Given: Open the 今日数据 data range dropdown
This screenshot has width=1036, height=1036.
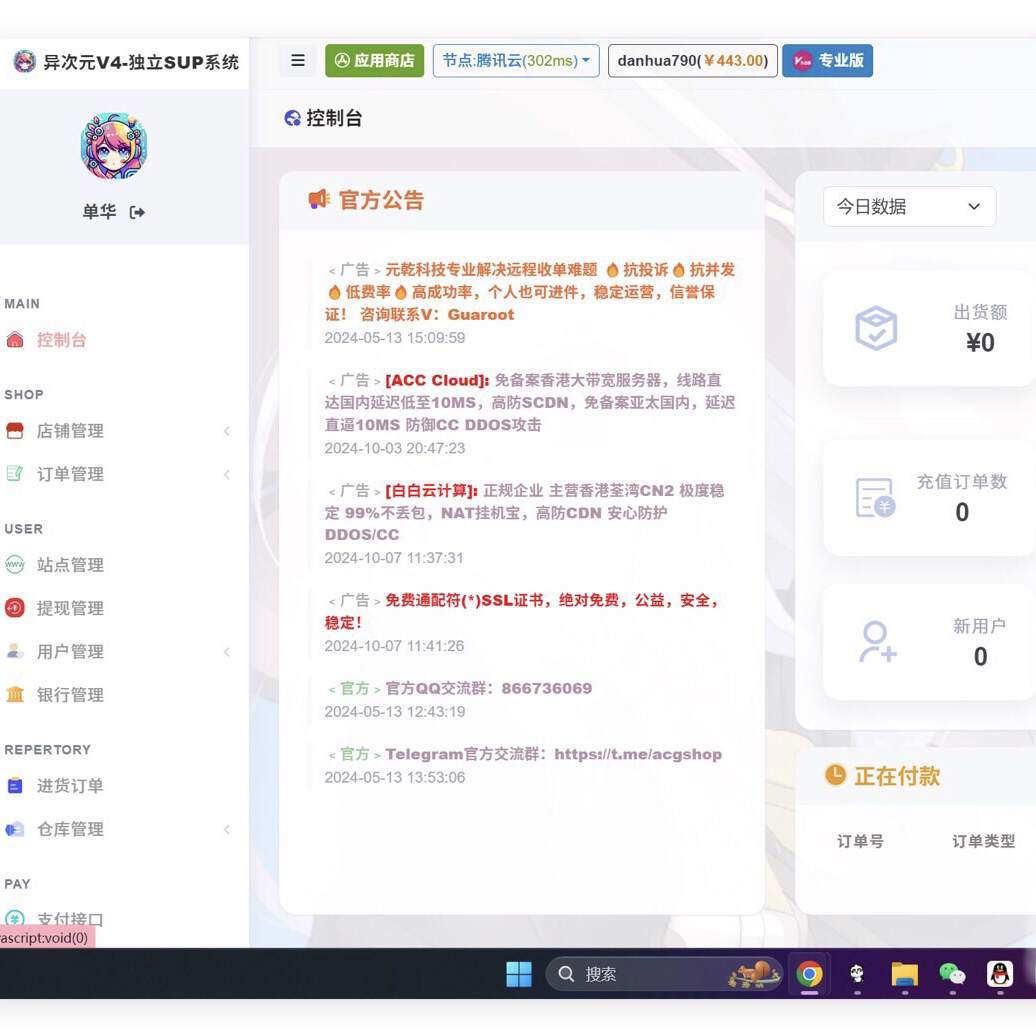Looking at the screenshot, I should pyautogui.click(x=908, y=207).
